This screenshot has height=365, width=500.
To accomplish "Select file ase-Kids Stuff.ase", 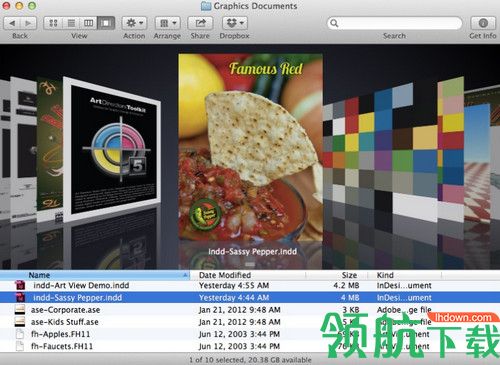I will click(250, 322).
